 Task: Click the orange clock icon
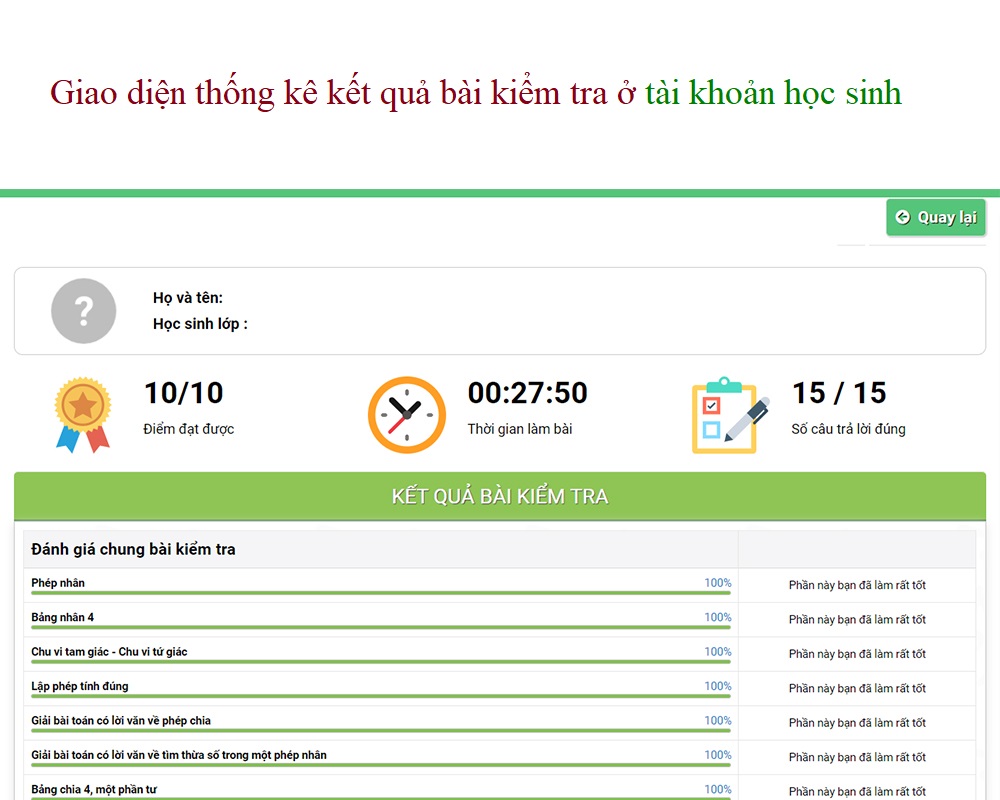406,415
